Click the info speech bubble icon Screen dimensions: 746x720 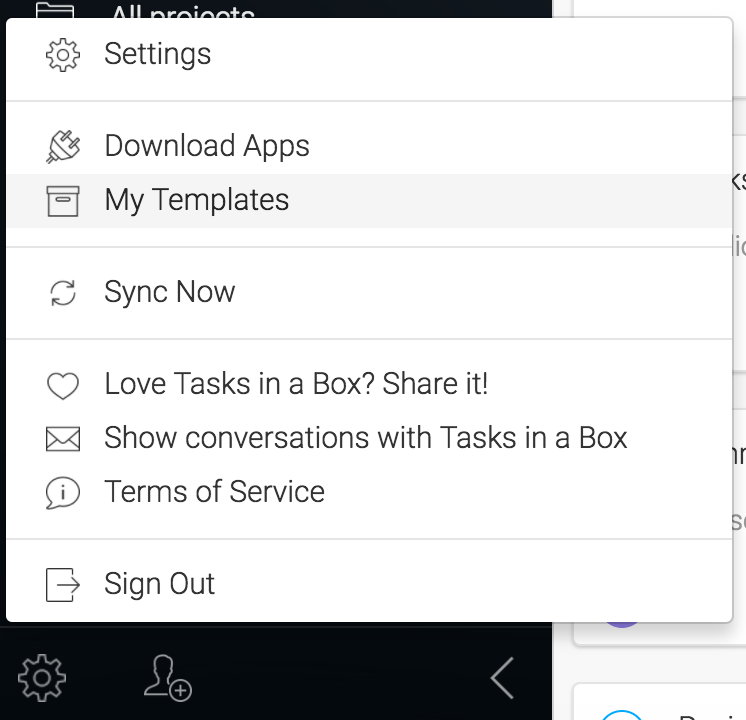[x=63, y=492]
